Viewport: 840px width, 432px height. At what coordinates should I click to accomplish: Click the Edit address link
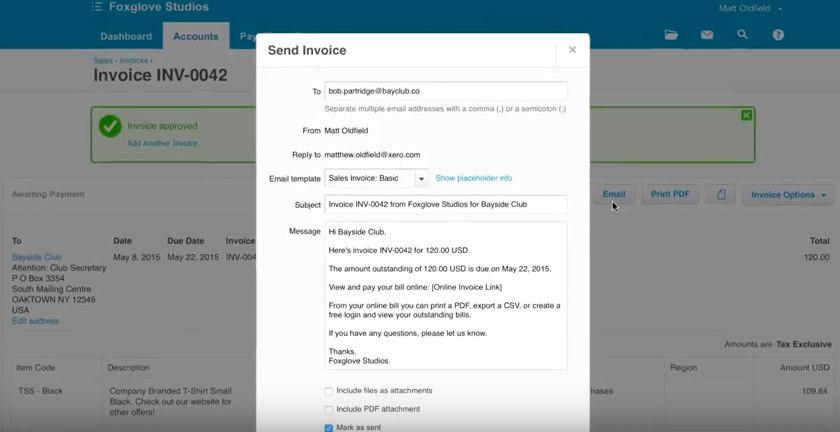[x=35, y=321]
